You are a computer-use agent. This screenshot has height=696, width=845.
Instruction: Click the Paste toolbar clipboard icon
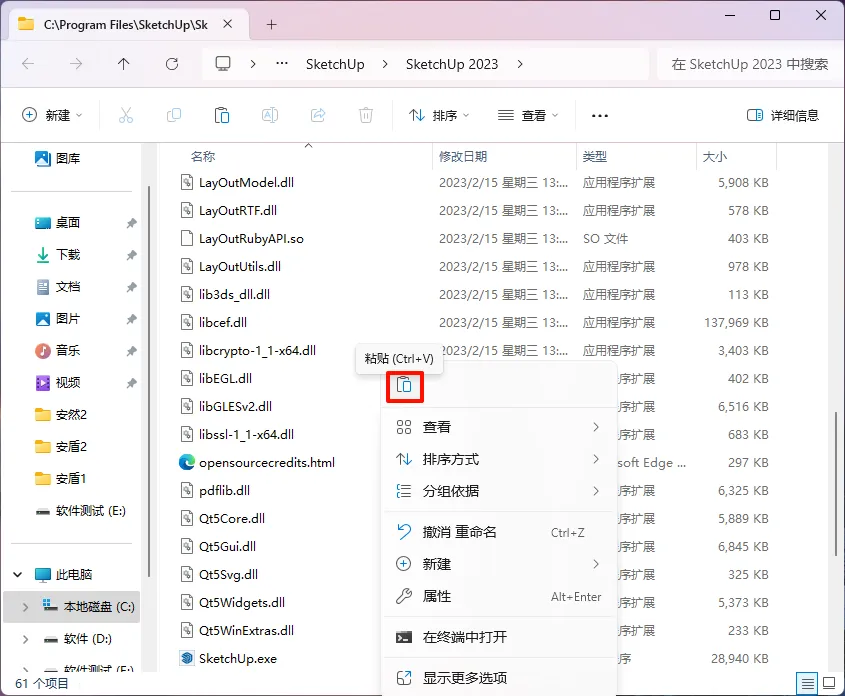coord(221,115)
